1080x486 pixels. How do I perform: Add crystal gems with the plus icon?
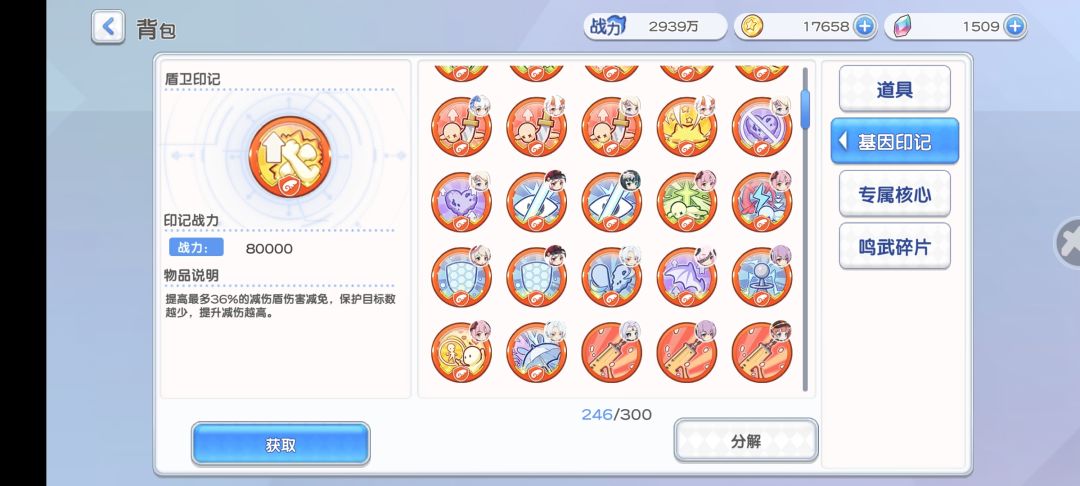tap(1014, 27)
